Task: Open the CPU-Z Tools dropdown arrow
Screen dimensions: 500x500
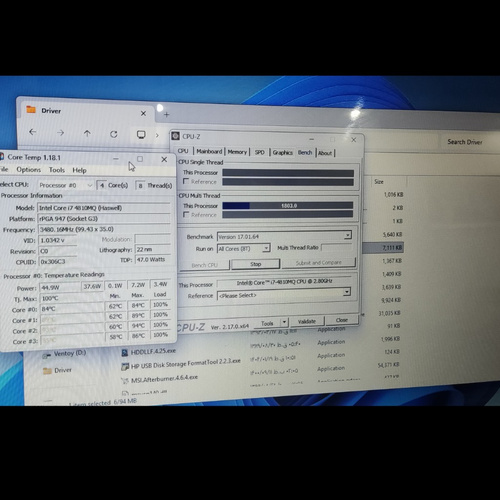Action: pyautogui.click(x=284, y=322)
